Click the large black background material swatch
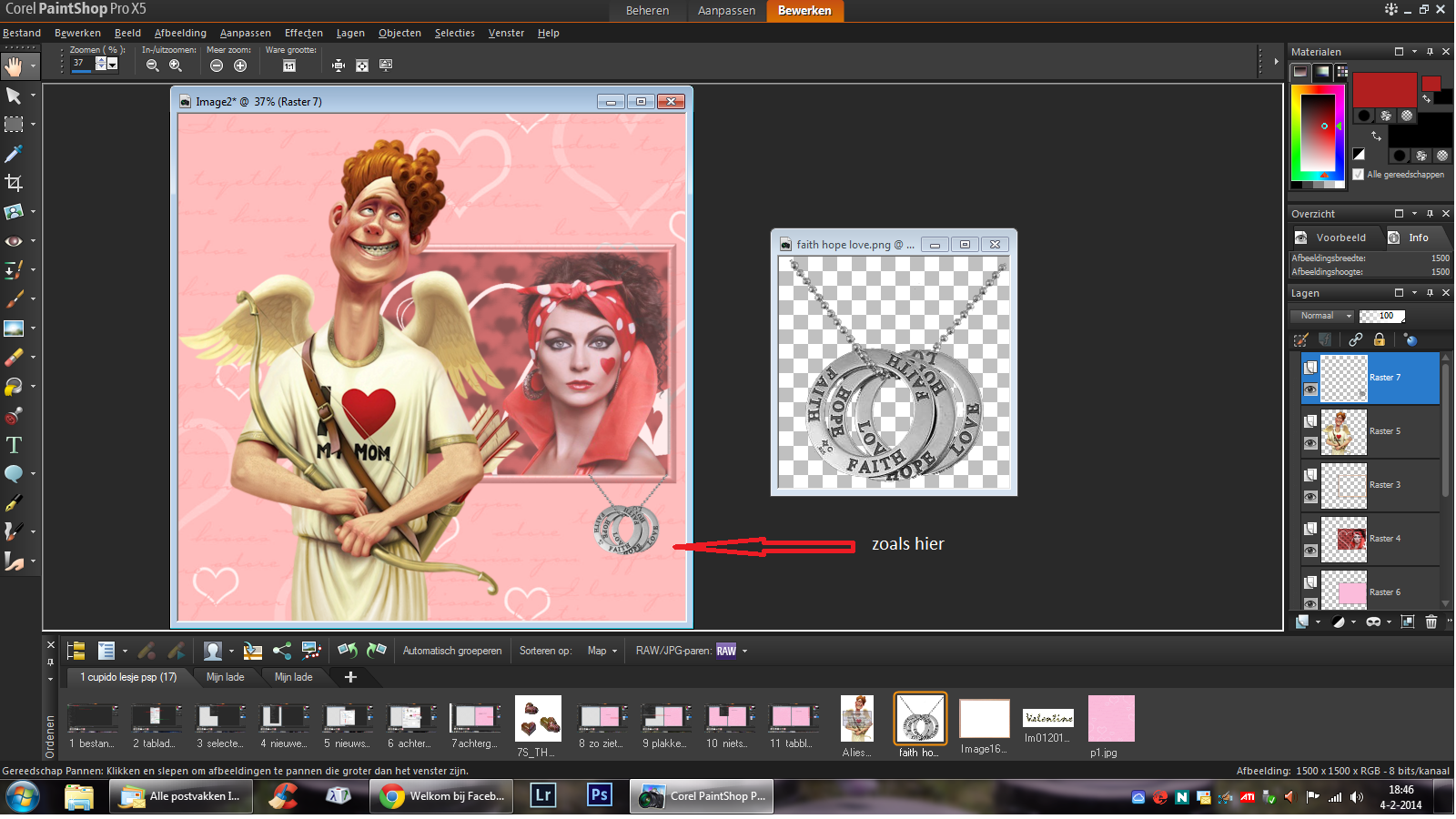The height and width of the screenshot is (819, 1456). (x=1421, y=129)
